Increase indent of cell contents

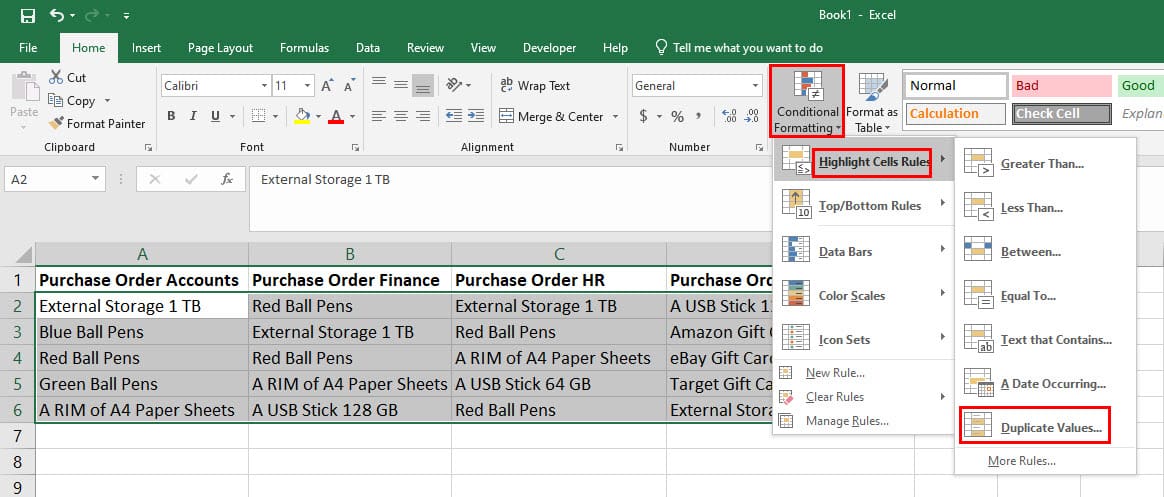tap(476, 117)
